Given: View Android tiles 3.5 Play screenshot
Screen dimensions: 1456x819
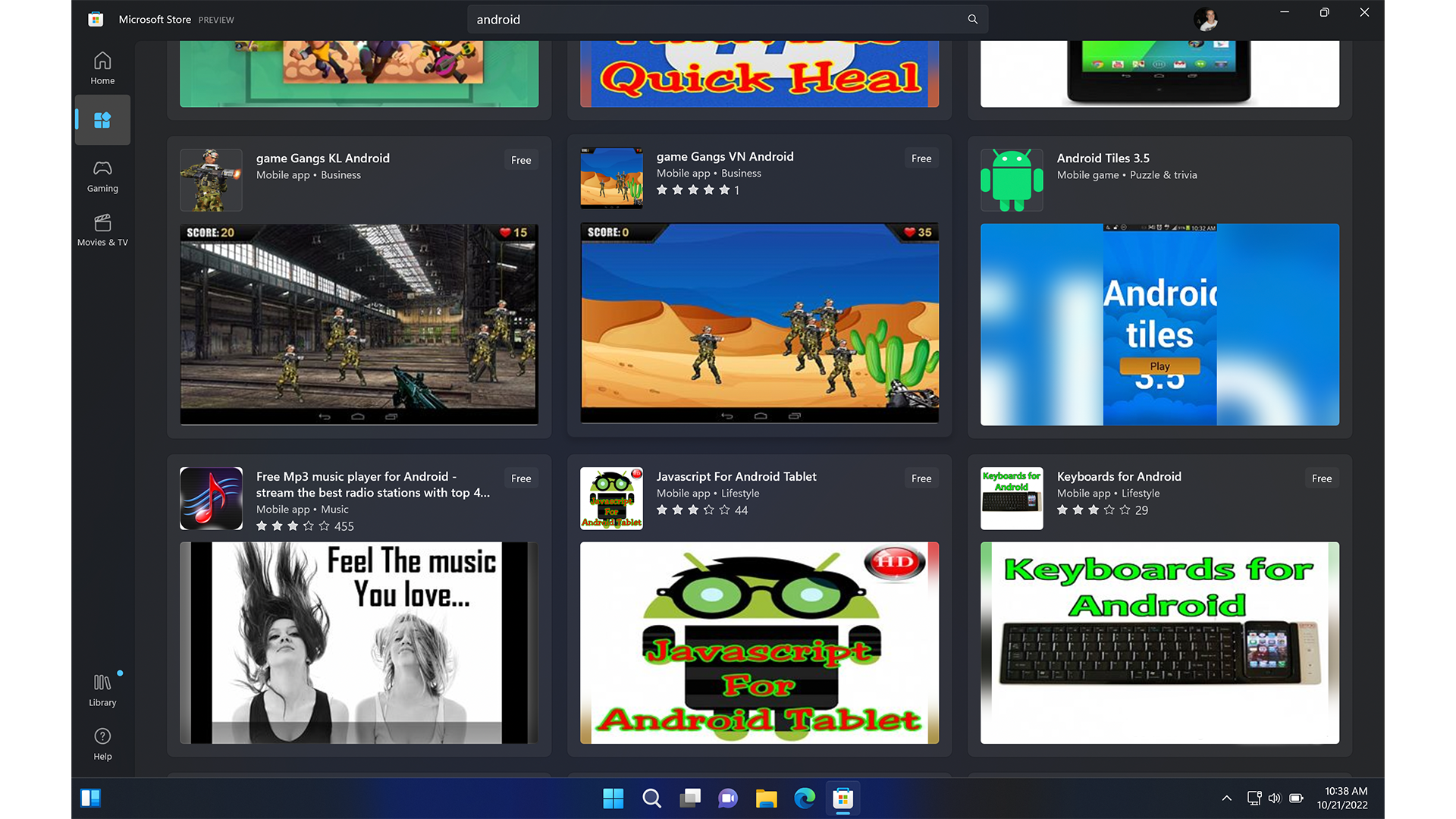Looking at the screenshot, I should click(1159, 324).
